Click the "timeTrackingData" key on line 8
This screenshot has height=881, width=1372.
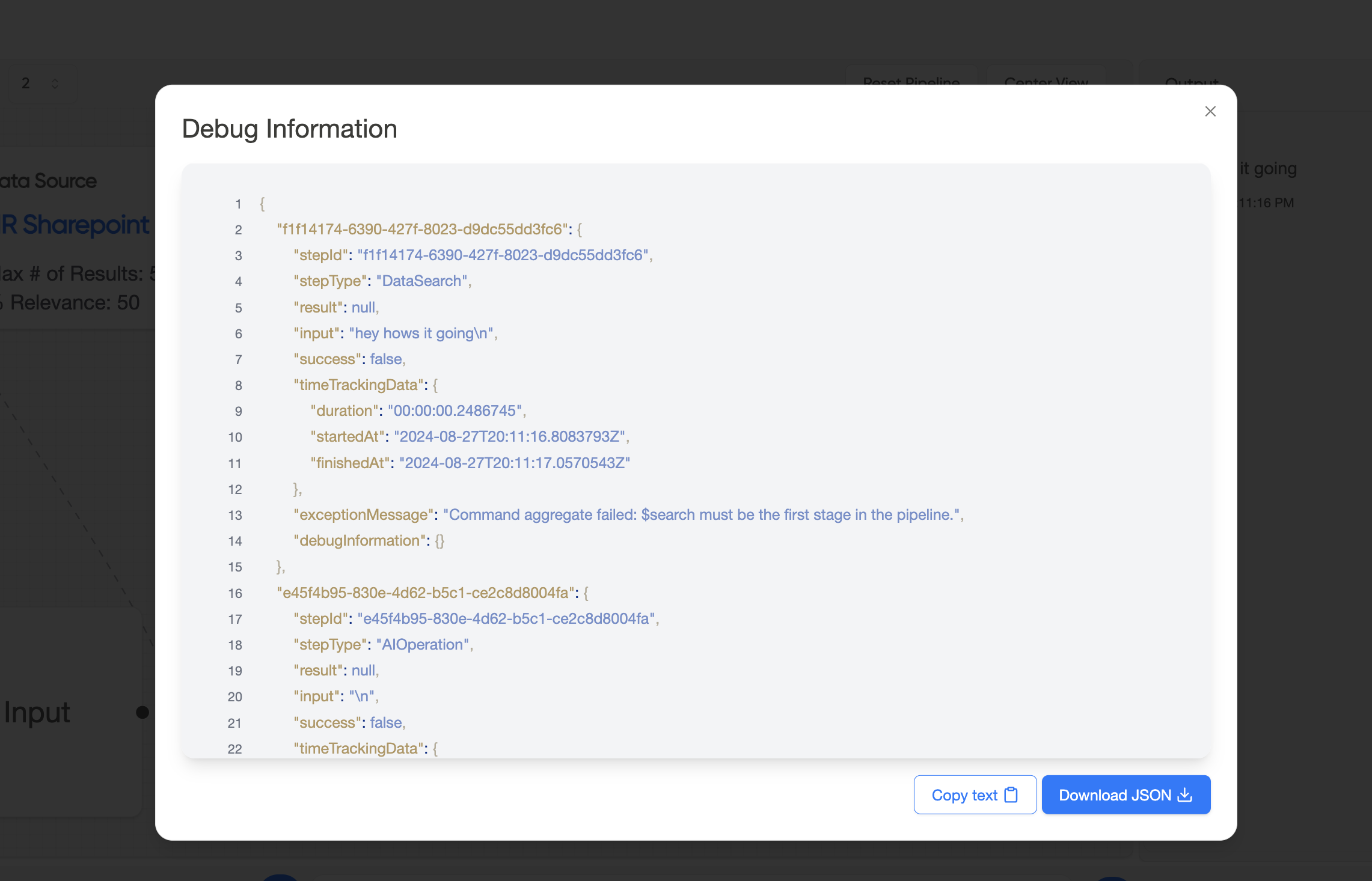(358, 385)
